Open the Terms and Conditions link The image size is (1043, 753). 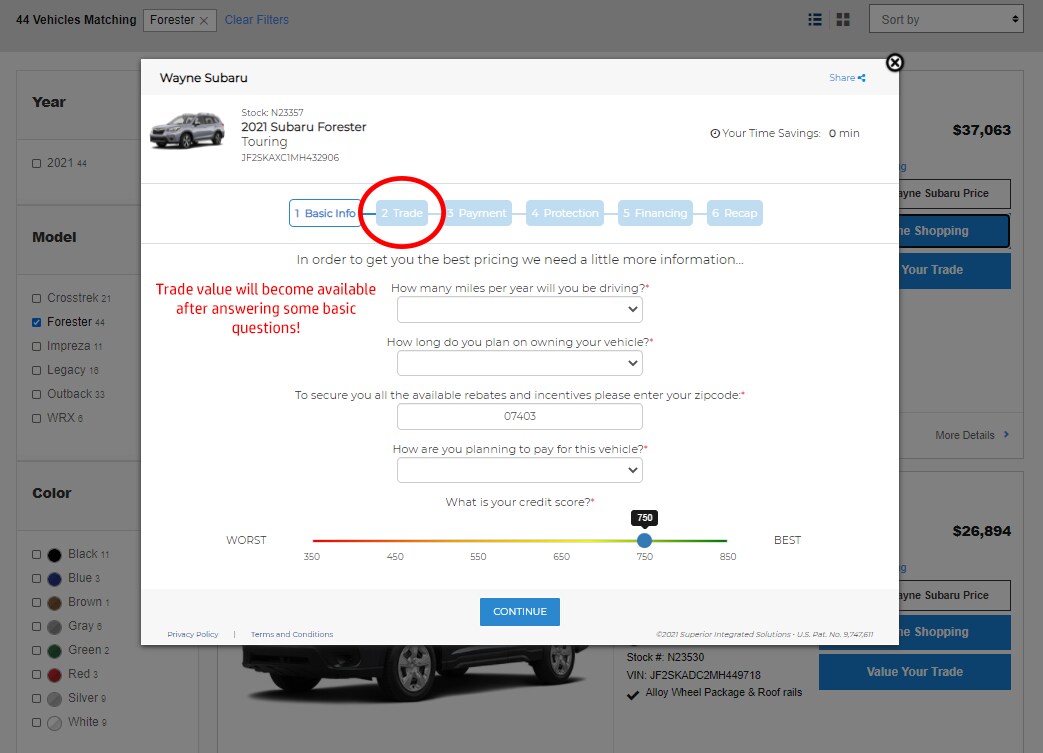coord(292,635)
